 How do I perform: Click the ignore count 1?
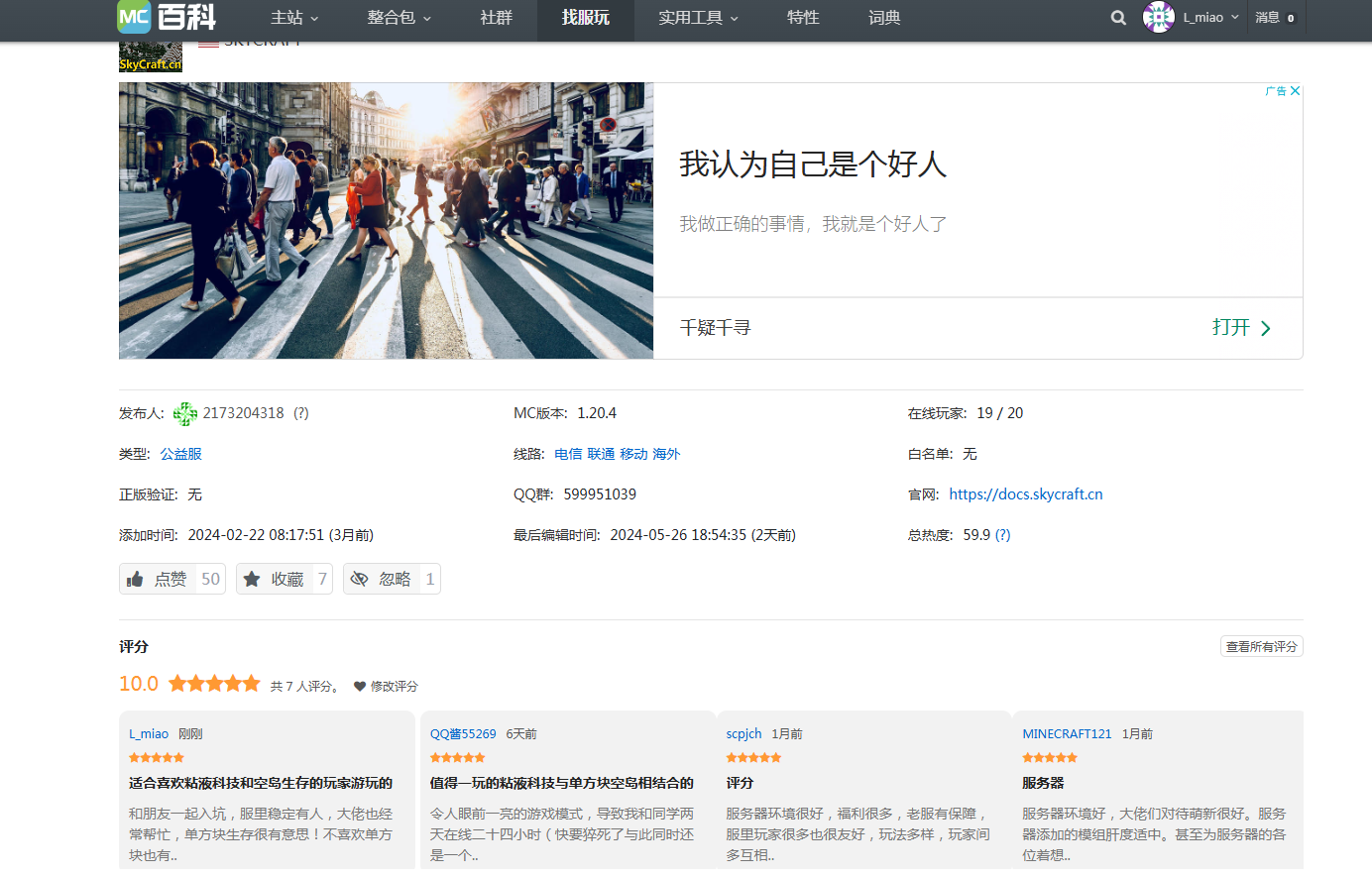(430, 579)
